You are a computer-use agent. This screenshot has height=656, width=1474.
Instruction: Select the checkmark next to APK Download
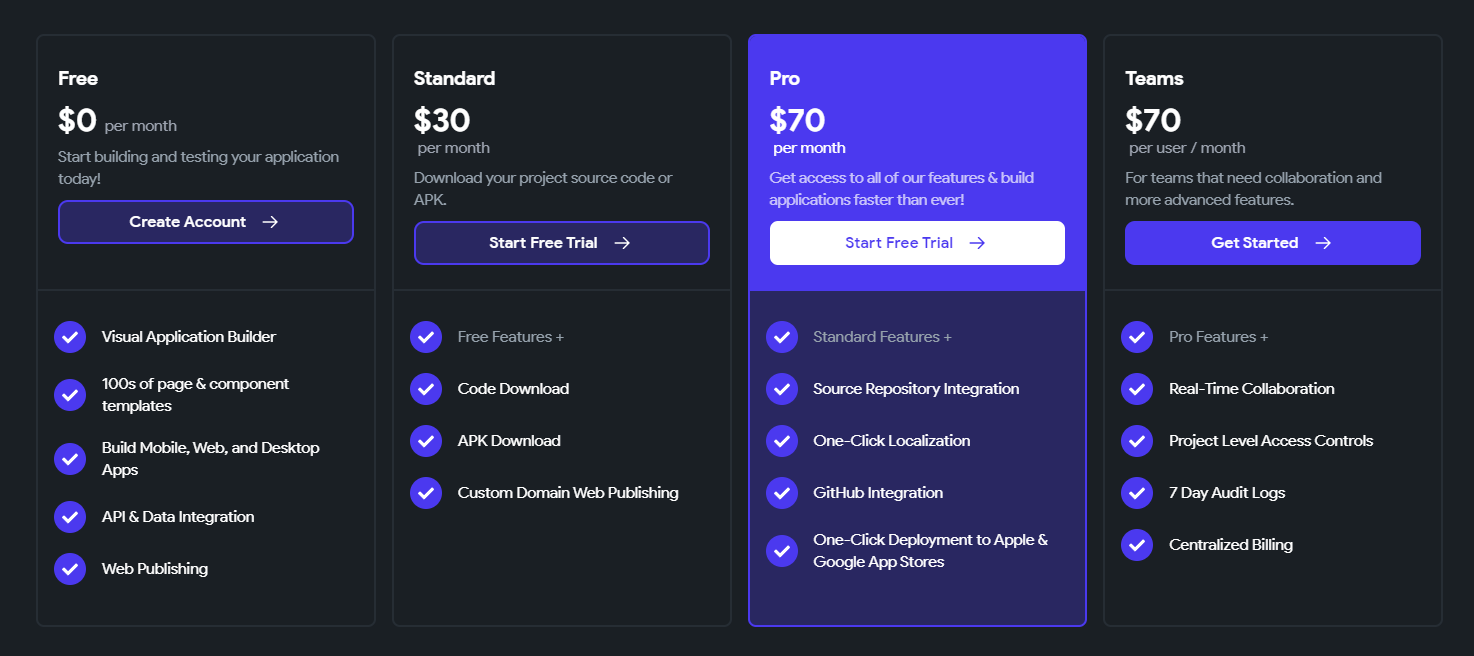click(x=426, y=441)
